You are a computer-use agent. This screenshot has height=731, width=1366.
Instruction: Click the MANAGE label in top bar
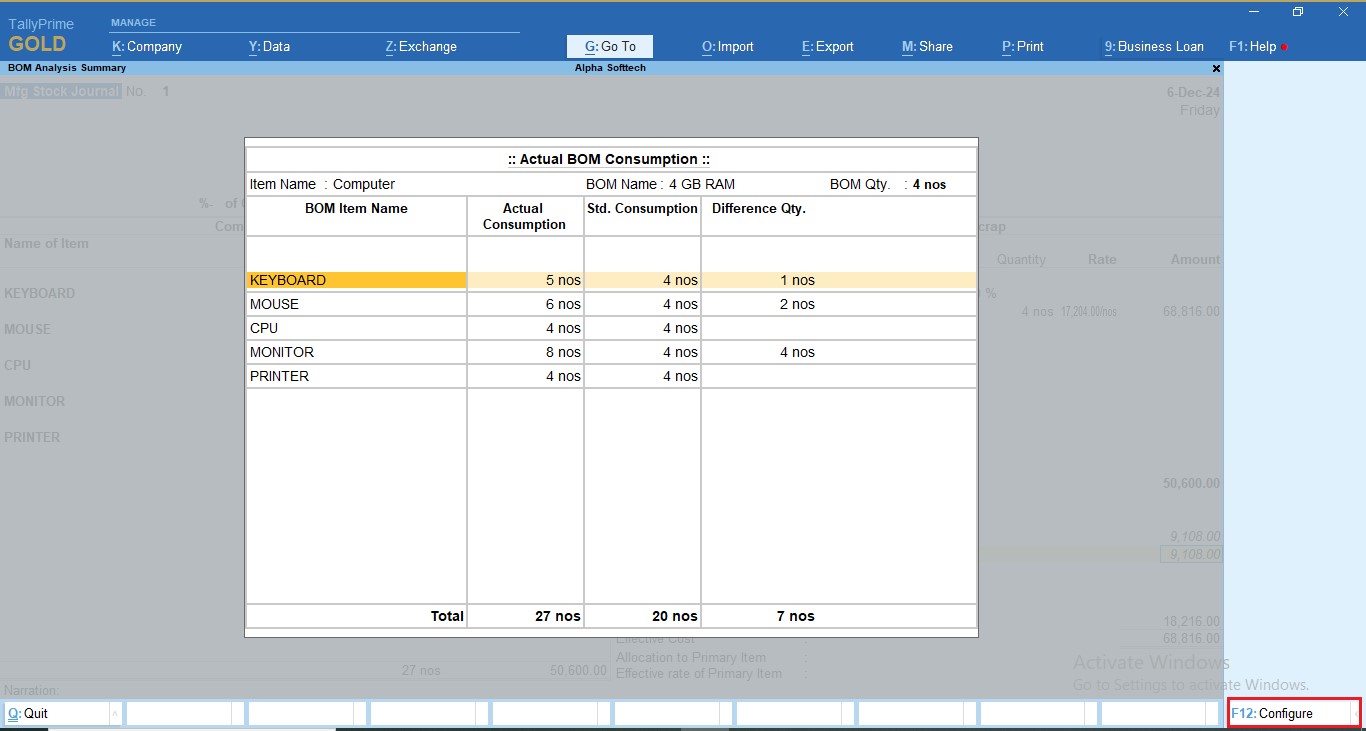point(133,22)
